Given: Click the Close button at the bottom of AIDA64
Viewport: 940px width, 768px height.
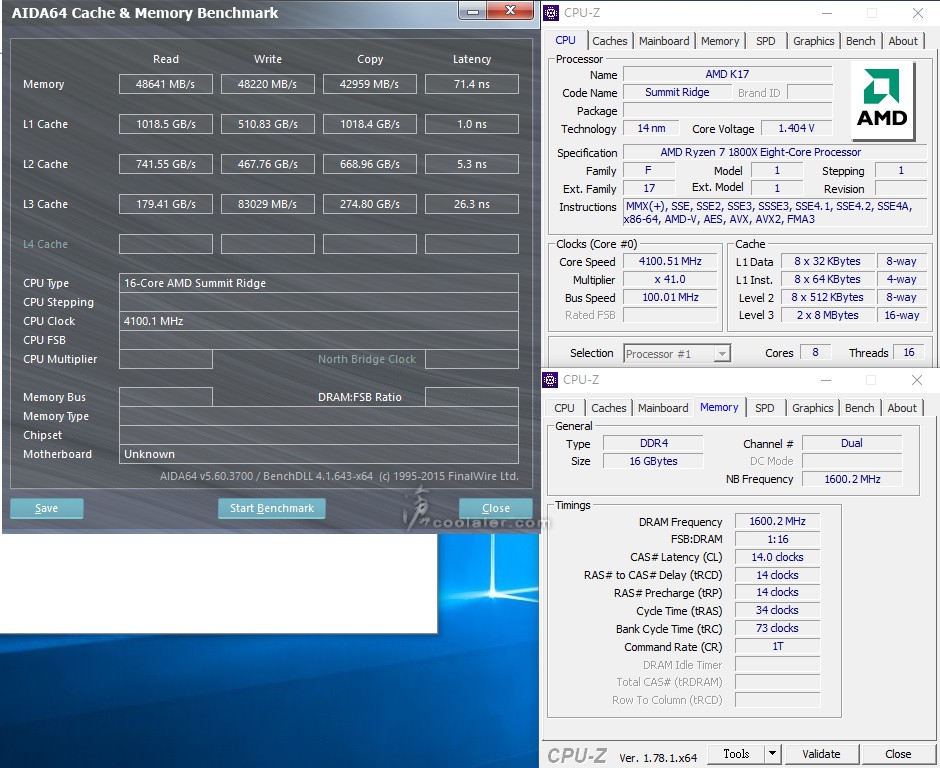Looking at the screenshot, I should 496,508.
